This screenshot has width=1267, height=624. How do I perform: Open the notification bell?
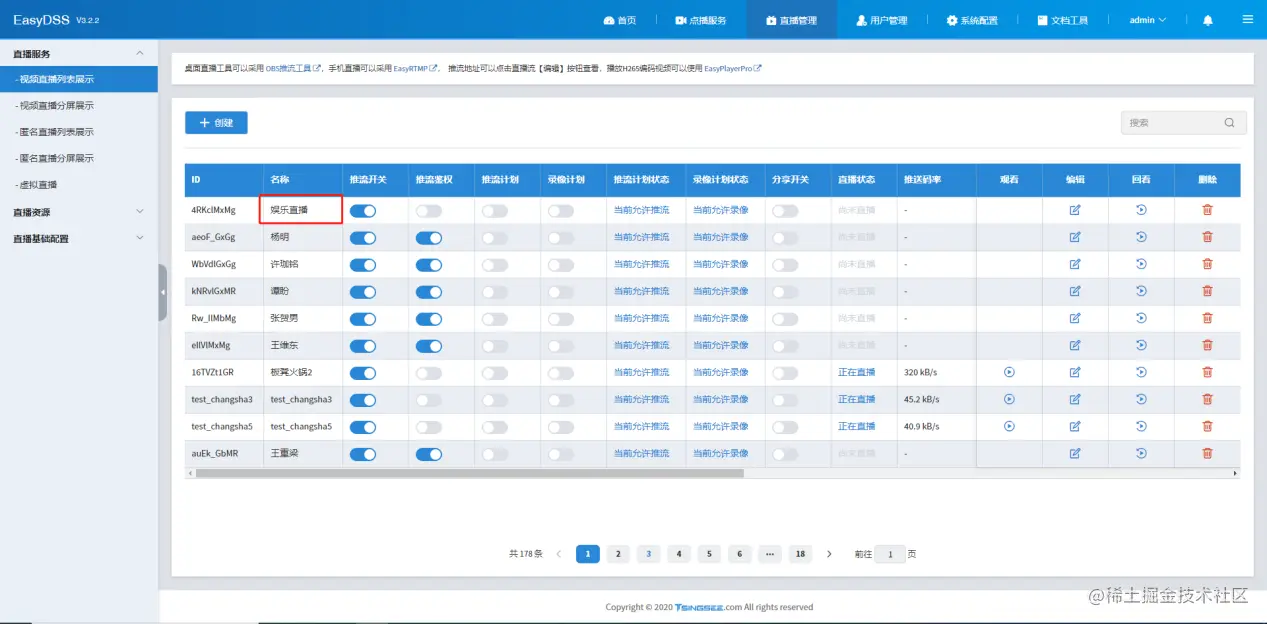(1208, 20)
